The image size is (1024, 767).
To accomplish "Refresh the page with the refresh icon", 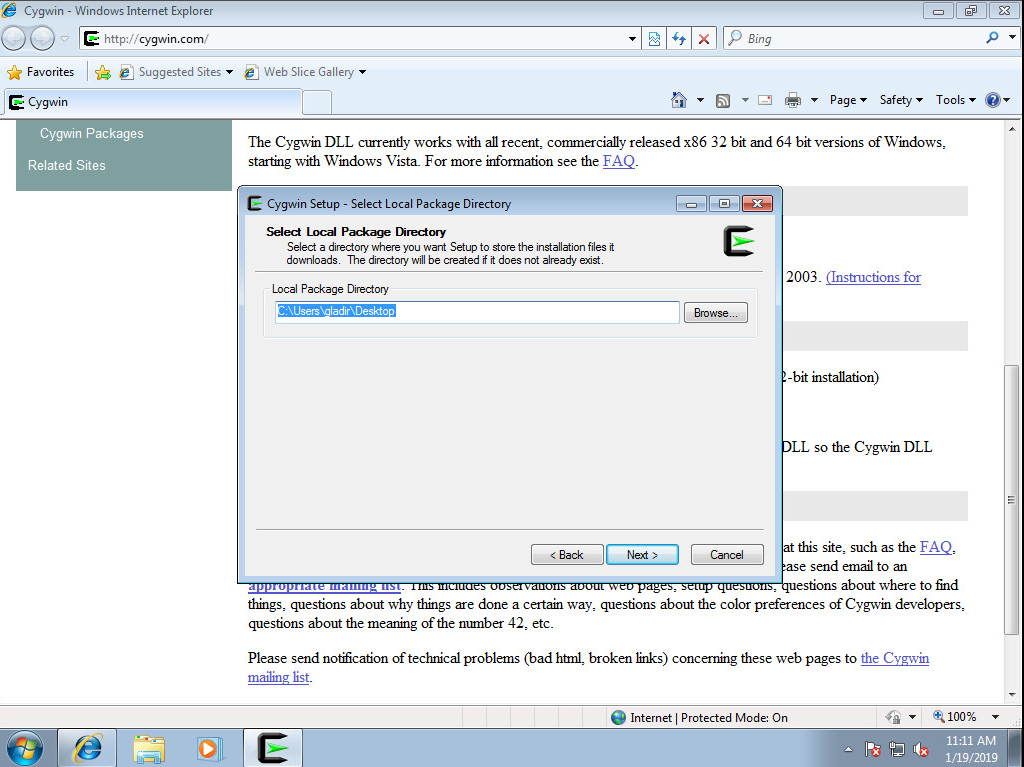I will click(x=679, y=39).
